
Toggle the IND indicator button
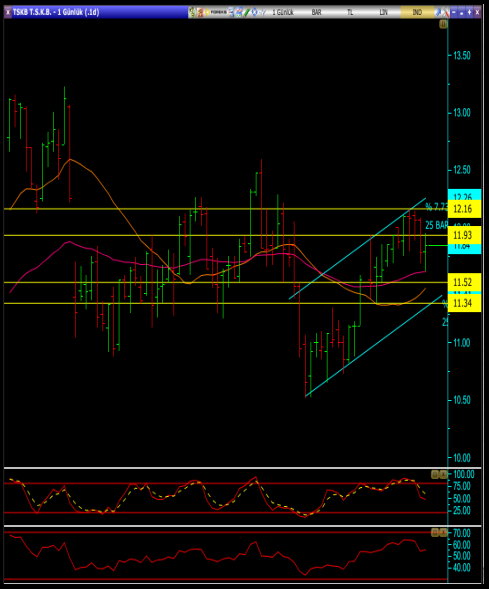[417, 12]
